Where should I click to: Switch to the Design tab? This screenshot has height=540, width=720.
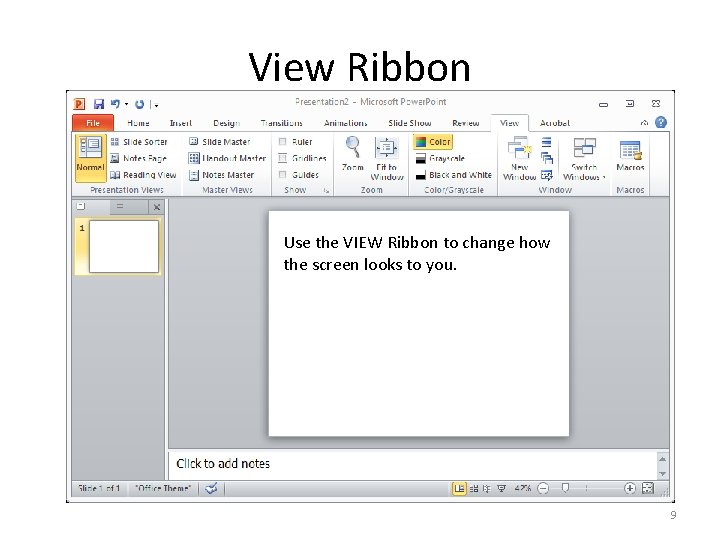(226, 123)
